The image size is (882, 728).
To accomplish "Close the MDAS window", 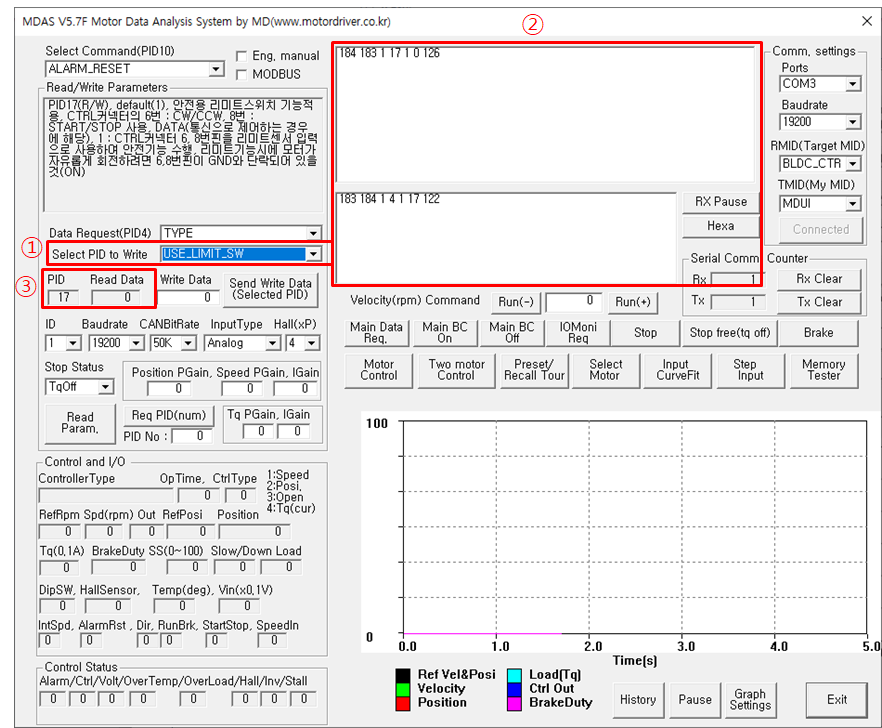I will pos(867,21).
